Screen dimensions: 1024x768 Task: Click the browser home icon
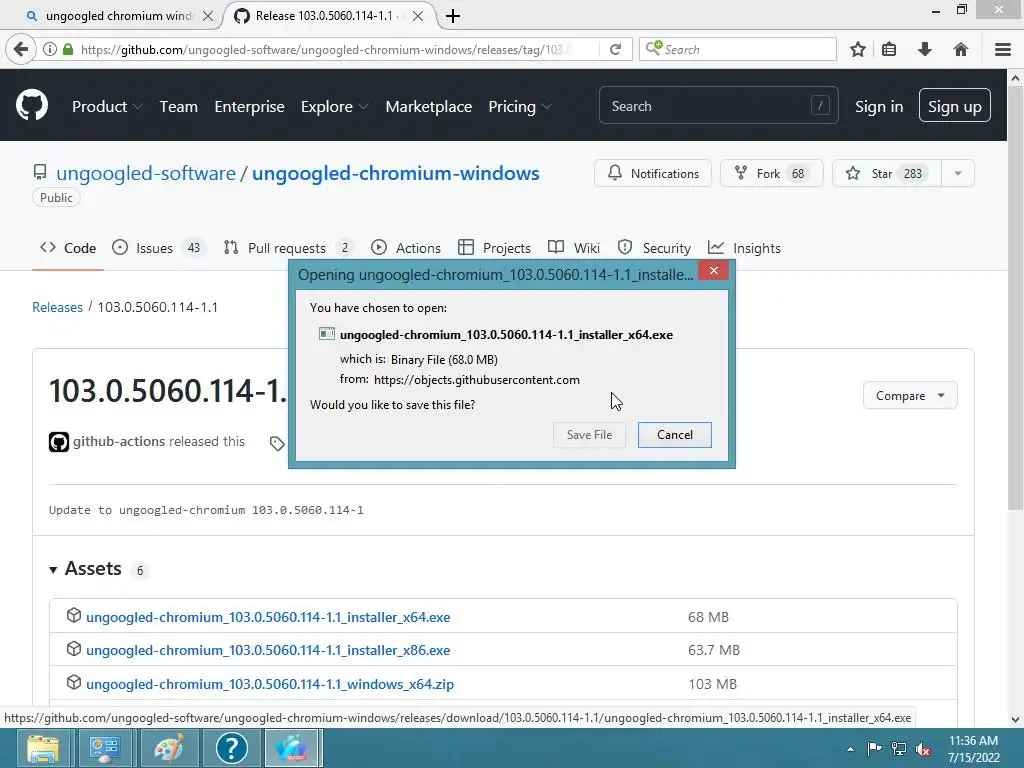(961, 49)
